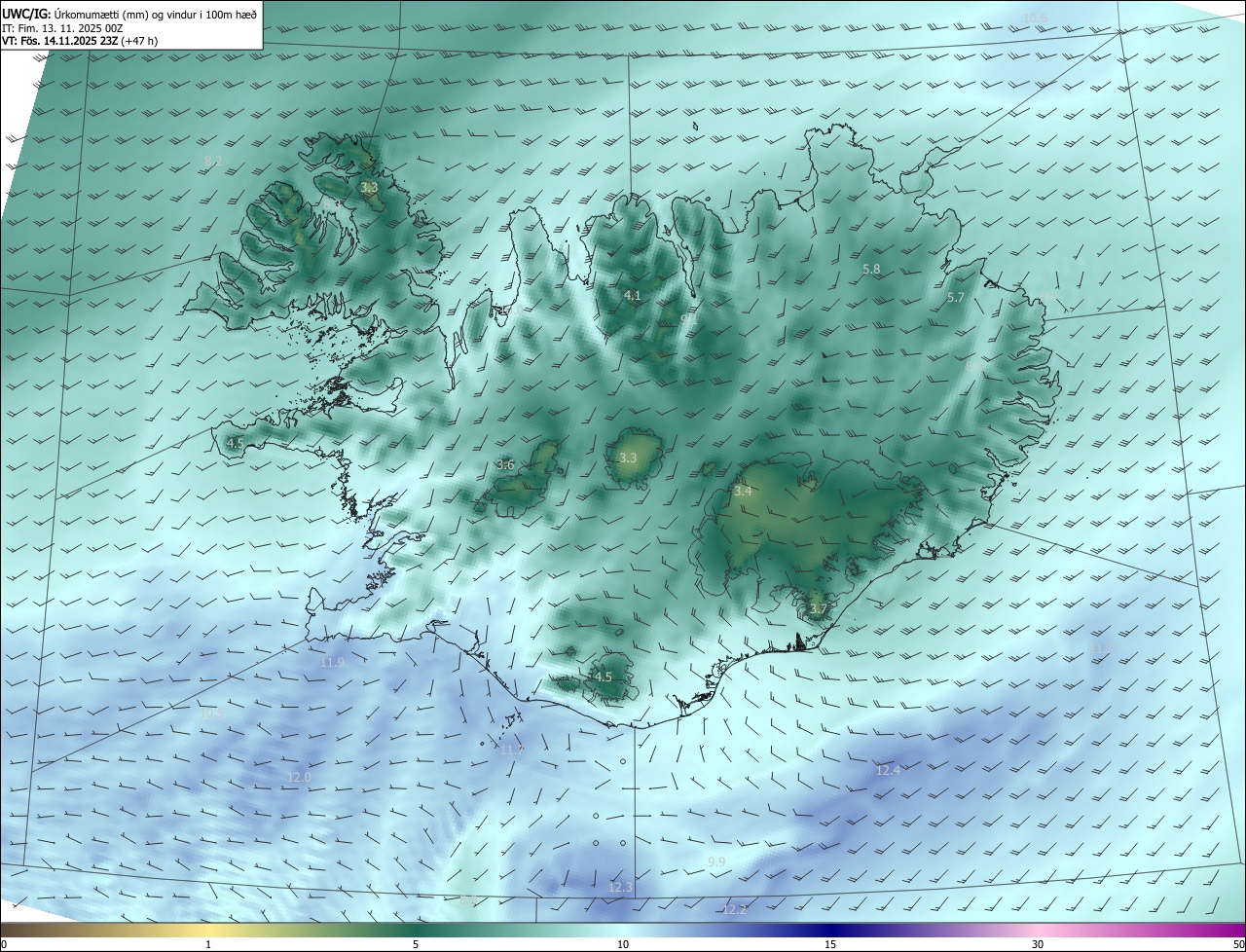
Task: Click the yellow segment of the color scale
Action: (208, 930)
